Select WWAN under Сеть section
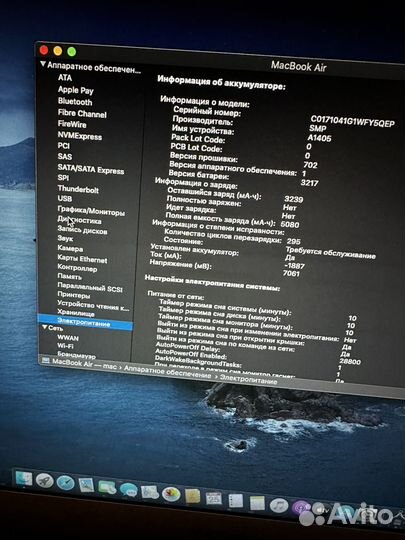This screenshot has width=405, height=540. 68,338
